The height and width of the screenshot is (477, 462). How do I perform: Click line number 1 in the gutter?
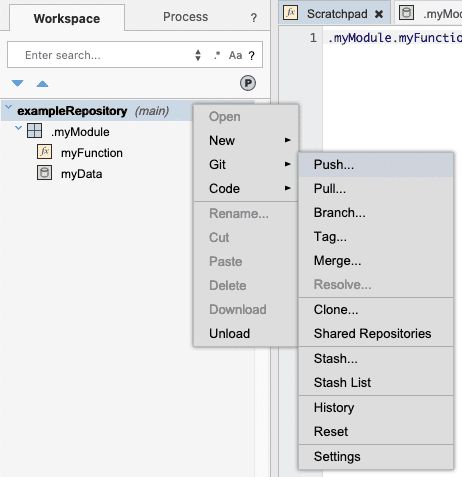pos(313,38)
